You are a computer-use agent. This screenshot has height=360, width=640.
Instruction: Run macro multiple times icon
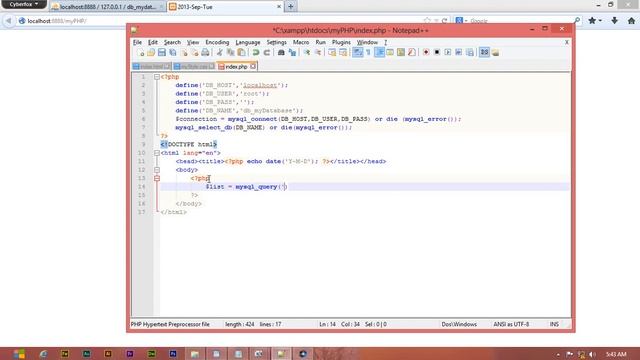point(459,53)
